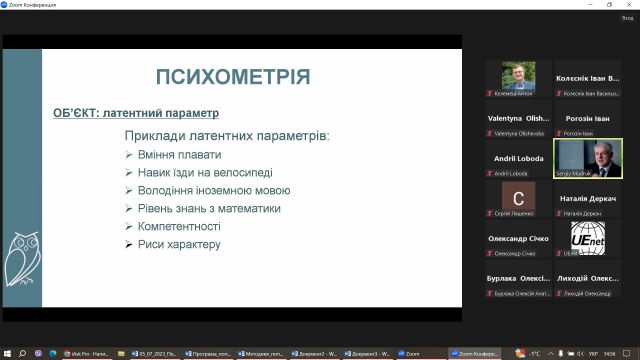Switch to the Chrome taskbar window
Screen dimensions: 640x360
click(86, 353)
